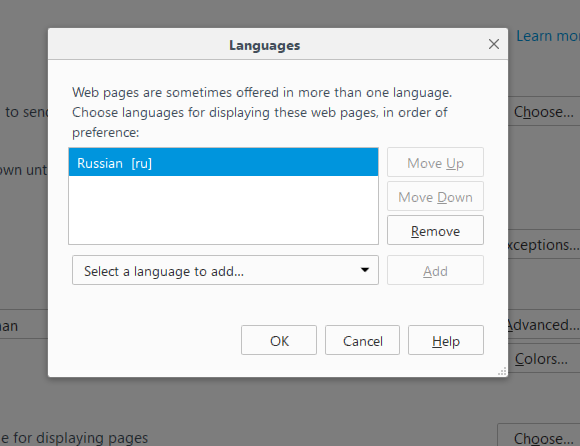Click the Advanced... button
The height and width of the screenshot is (446, 580).
(544, 325)
